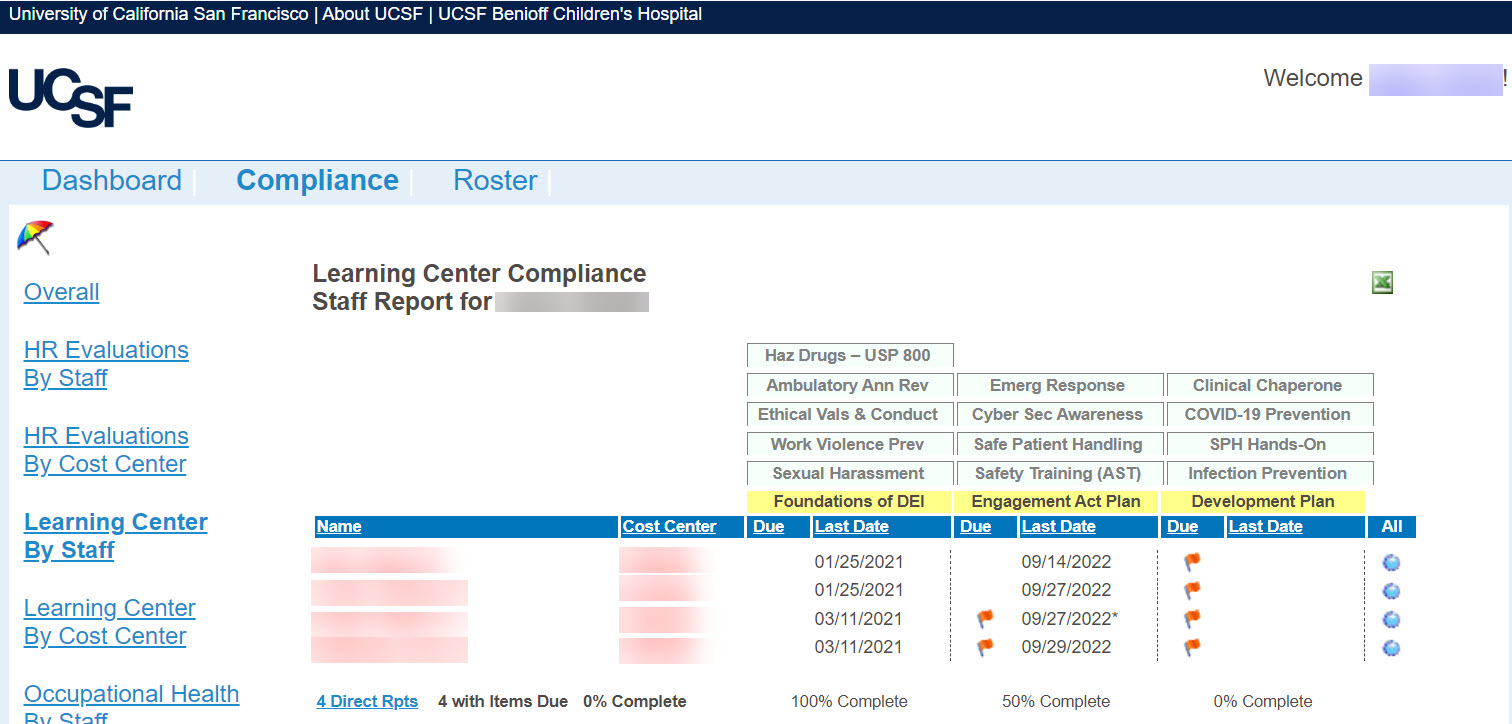The height and width of the screenshot is (724, 1512).
Task: Sort by Foundations of DEI Due column
Action: 768,527
